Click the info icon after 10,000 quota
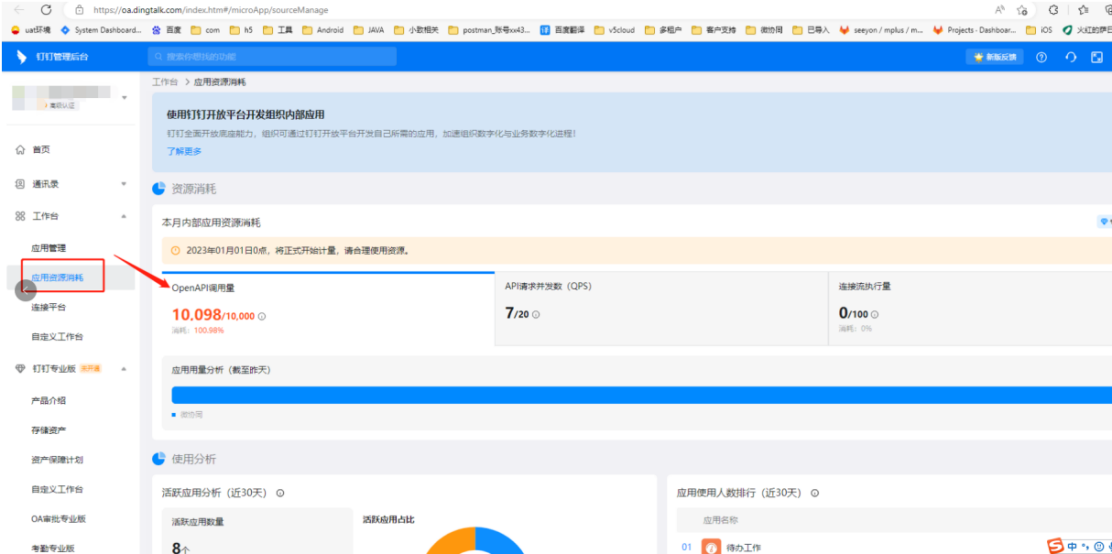Screen dimensions: 1112x554 (x=262, y=316)
